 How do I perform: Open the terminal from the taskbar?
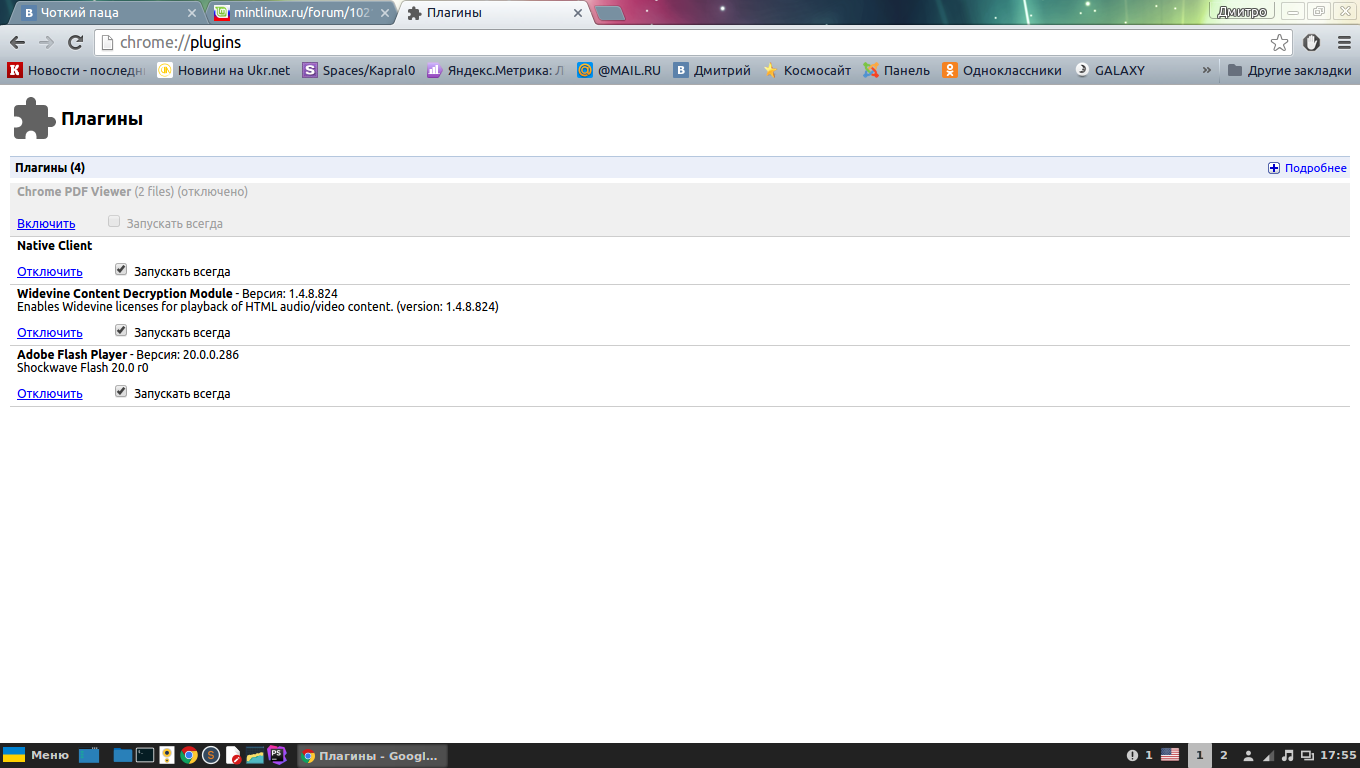click(145, 755)
